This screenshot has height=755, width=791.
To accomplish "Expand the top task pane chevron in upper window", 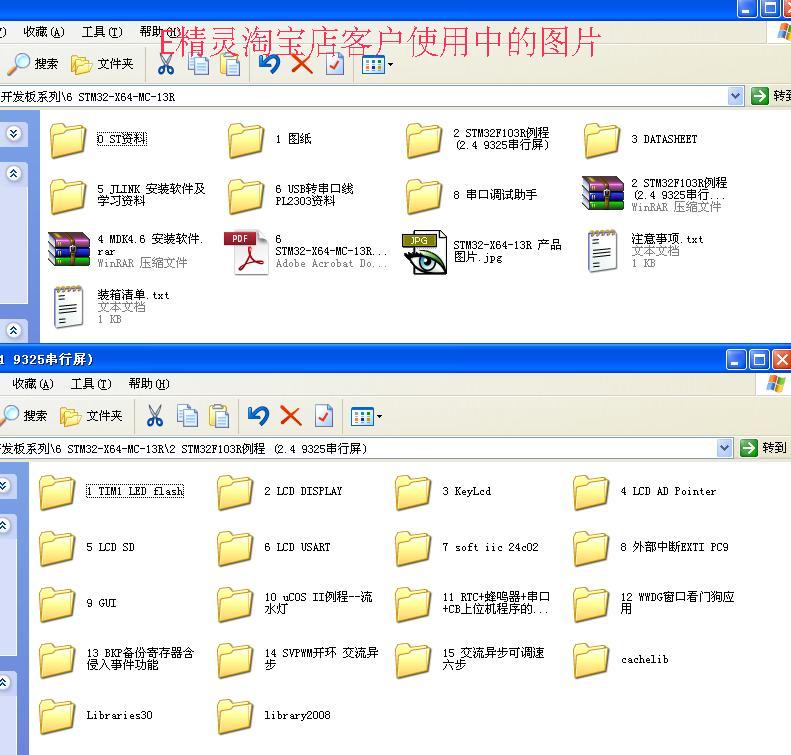I will pos(14,133).
